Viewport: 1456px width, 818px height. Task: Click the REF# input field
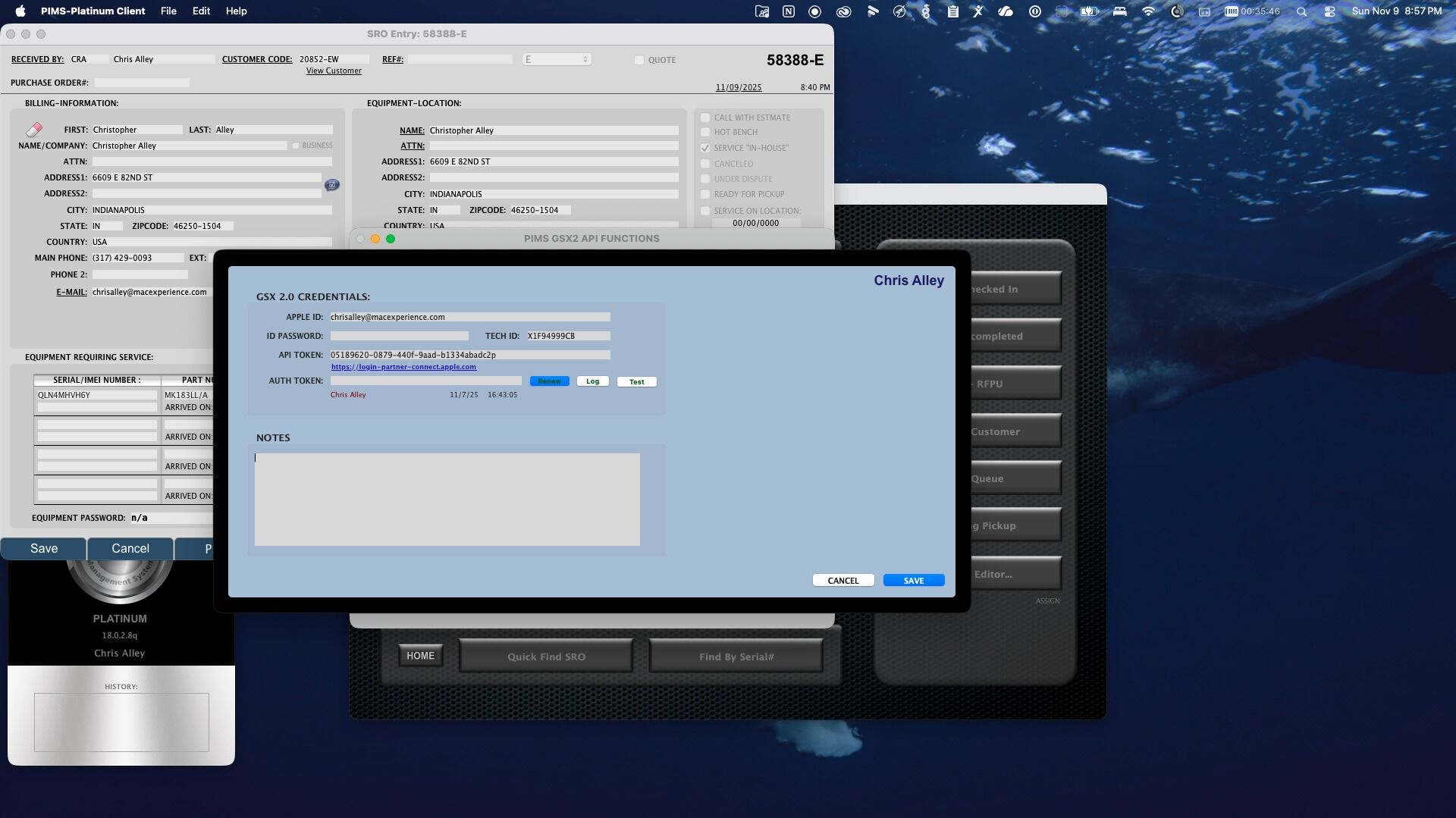click(x=460, y=59)
